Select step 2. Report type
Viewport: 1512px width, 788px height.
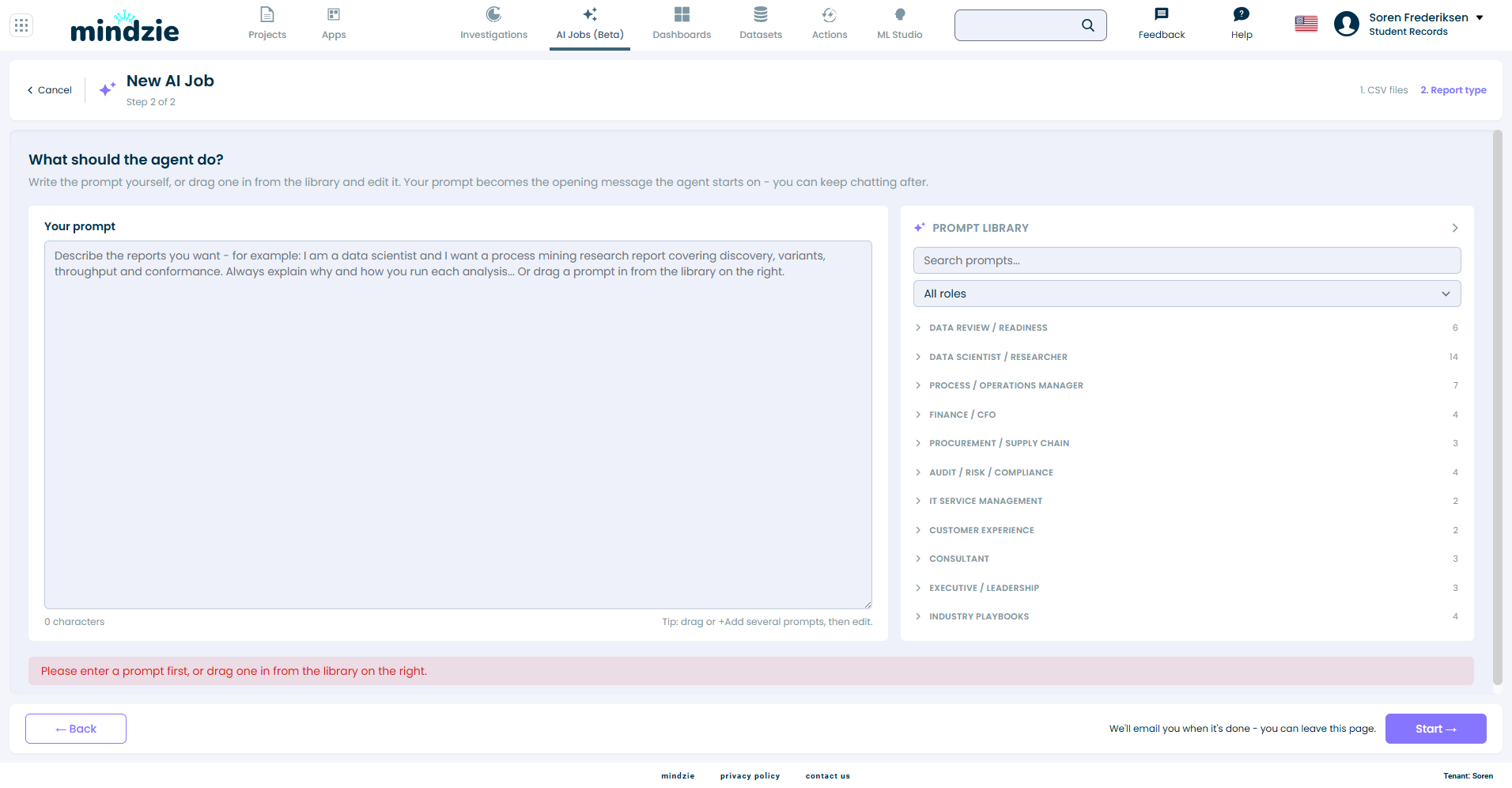1453,90
